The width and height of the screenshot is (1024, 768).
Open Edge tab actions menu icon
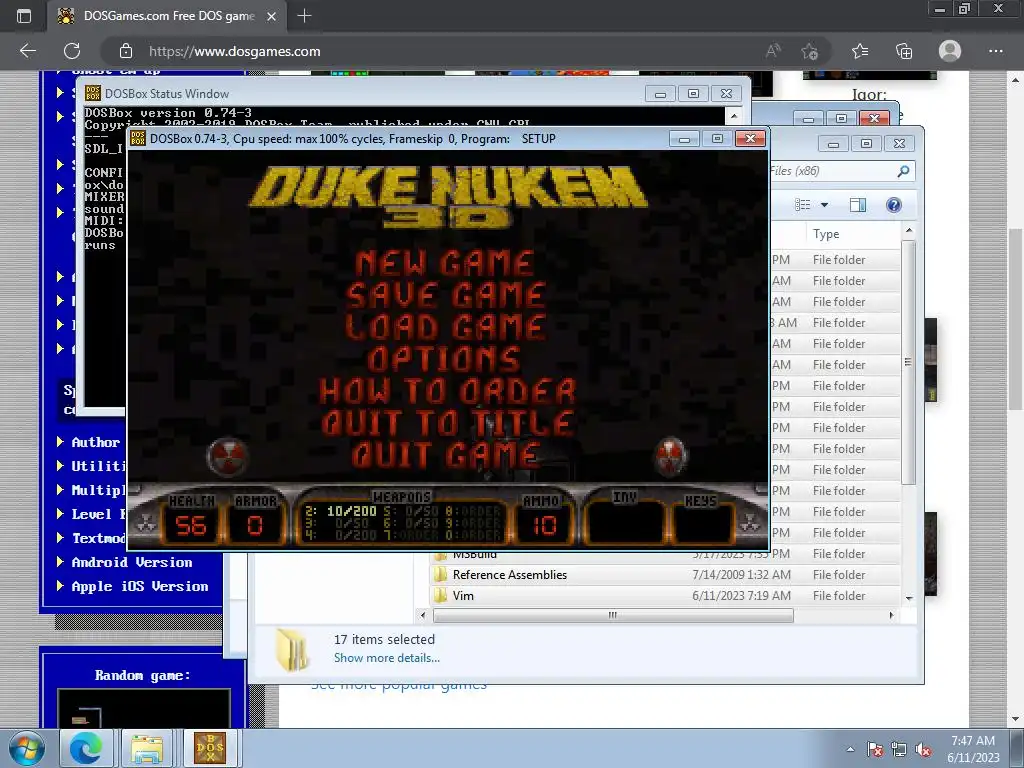(x=24, y=16)
